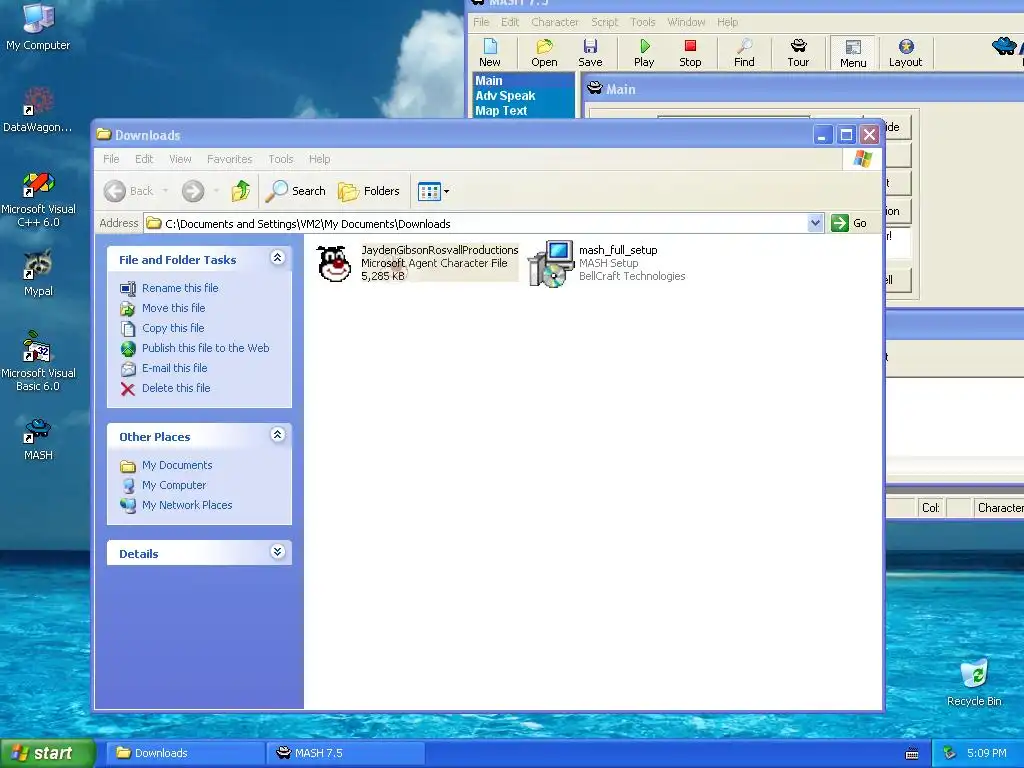
Task: Select the Recycle Bin desktop icon
Action: pos(974,683)
